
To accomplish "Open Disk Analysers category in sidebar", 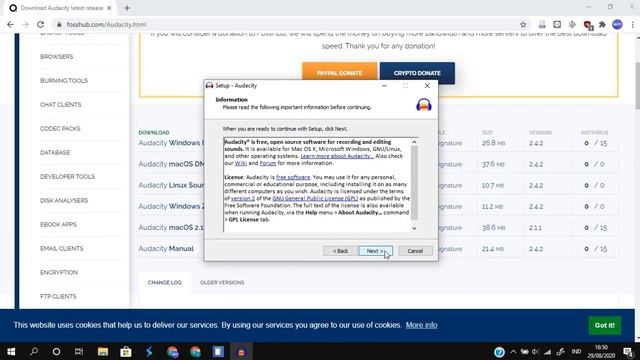I will point(64,200).
